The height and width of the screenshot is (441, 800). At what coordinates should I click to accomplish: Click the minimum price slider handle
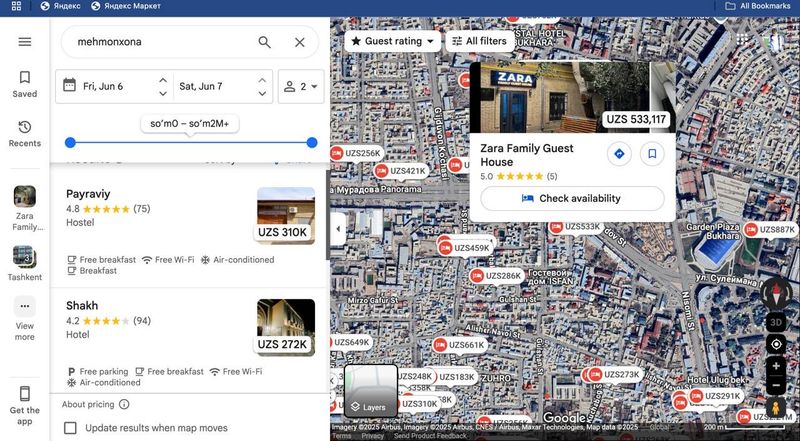pos(70,142)
